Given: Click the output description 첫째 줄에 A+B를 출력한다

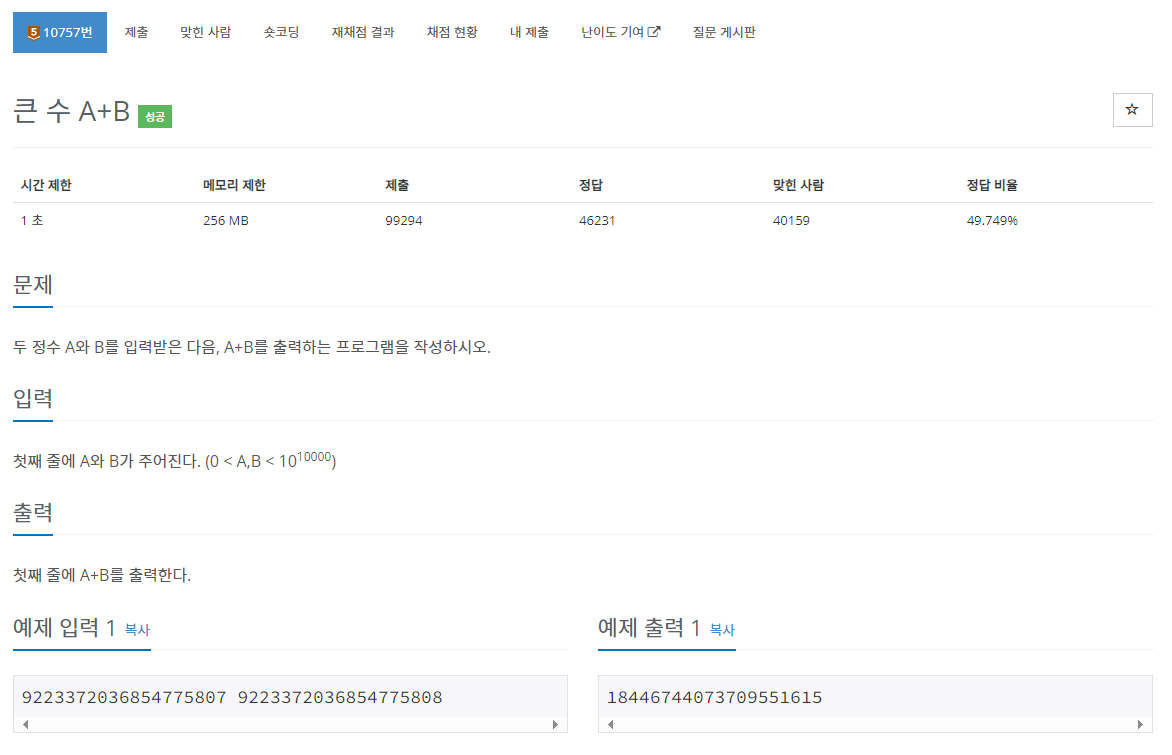Looking at the screenshot, I should [x=102, y=575].
